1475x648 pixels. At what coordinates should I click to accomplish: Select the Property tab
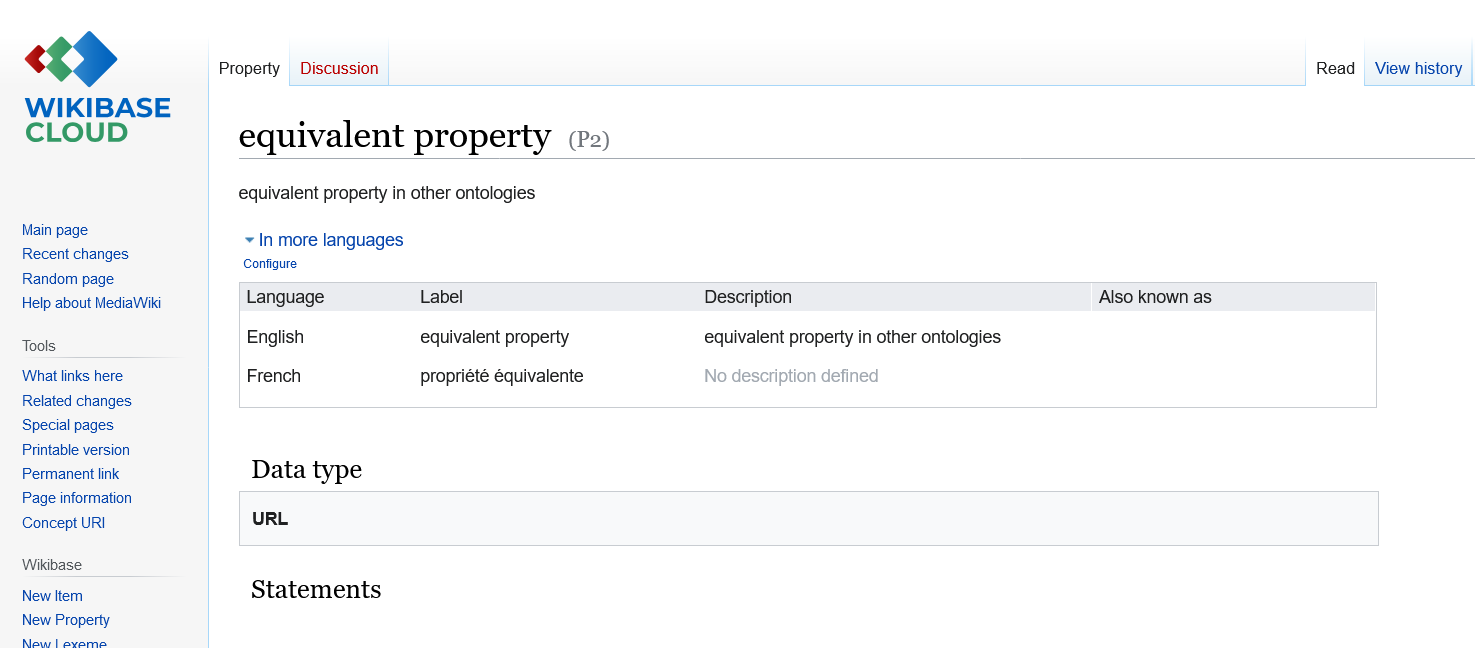(x=249, y=68)
